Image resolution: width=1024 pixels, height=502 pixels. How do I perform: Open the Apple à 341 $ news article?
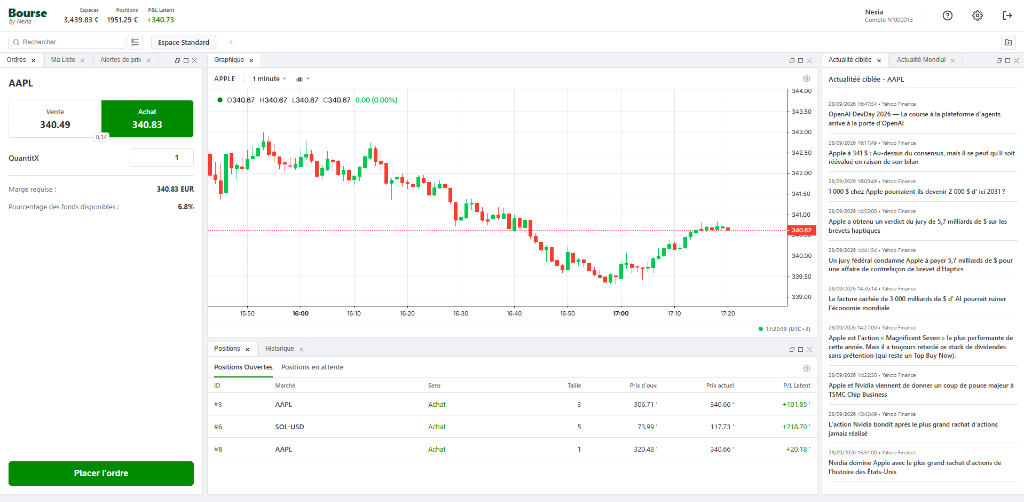pyautogui.click(x=922, y=157)
